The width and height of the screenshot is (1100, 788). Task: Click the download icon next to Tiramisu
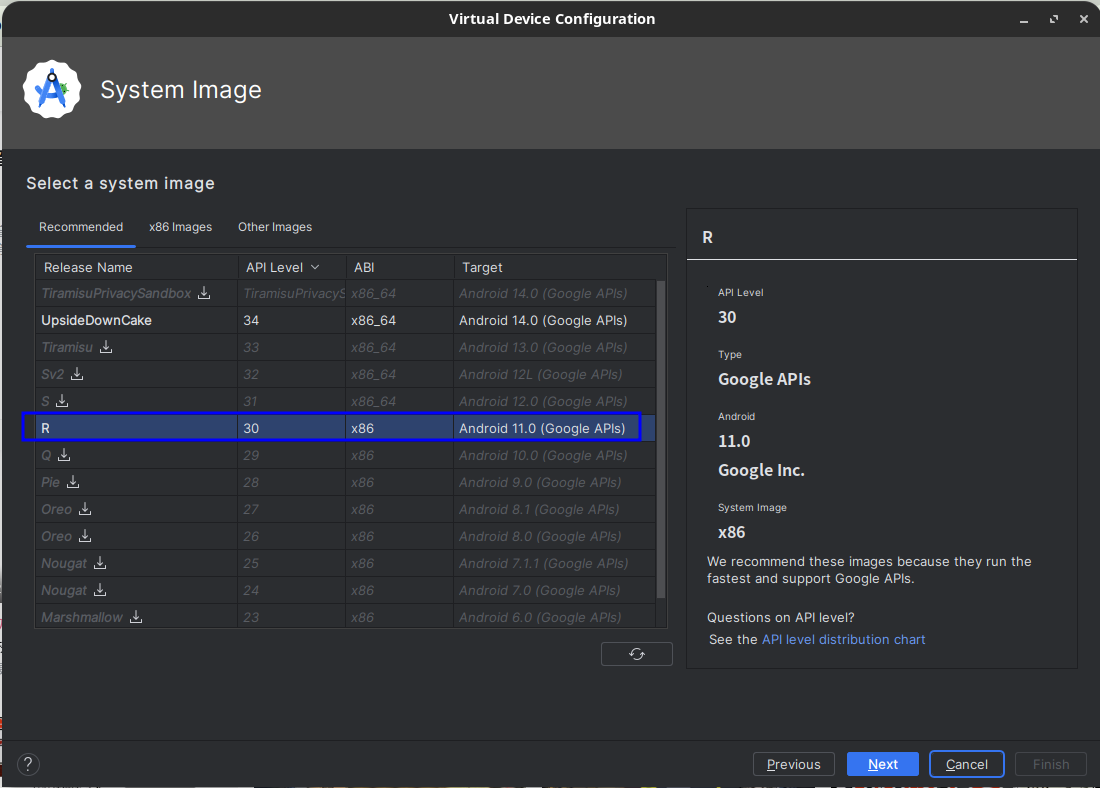click(106, 347)
